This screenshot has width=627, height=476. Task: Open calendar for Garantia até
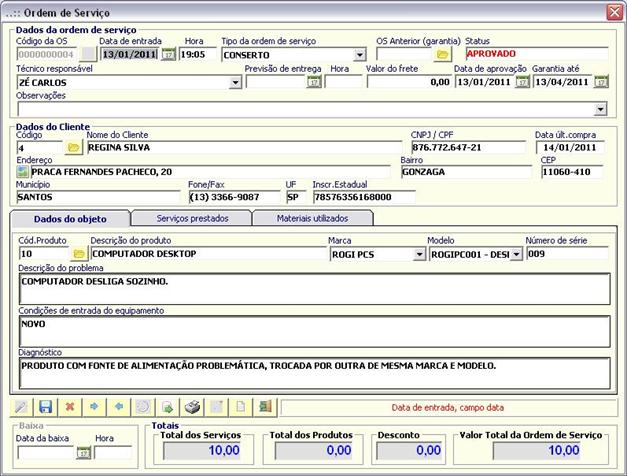(601, 82)
